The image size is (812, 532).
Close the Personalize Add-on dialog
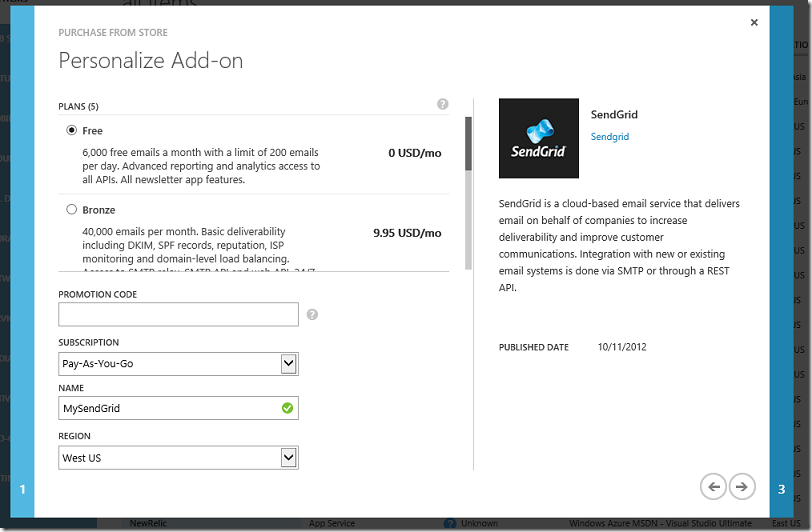(x=754, y=22)
